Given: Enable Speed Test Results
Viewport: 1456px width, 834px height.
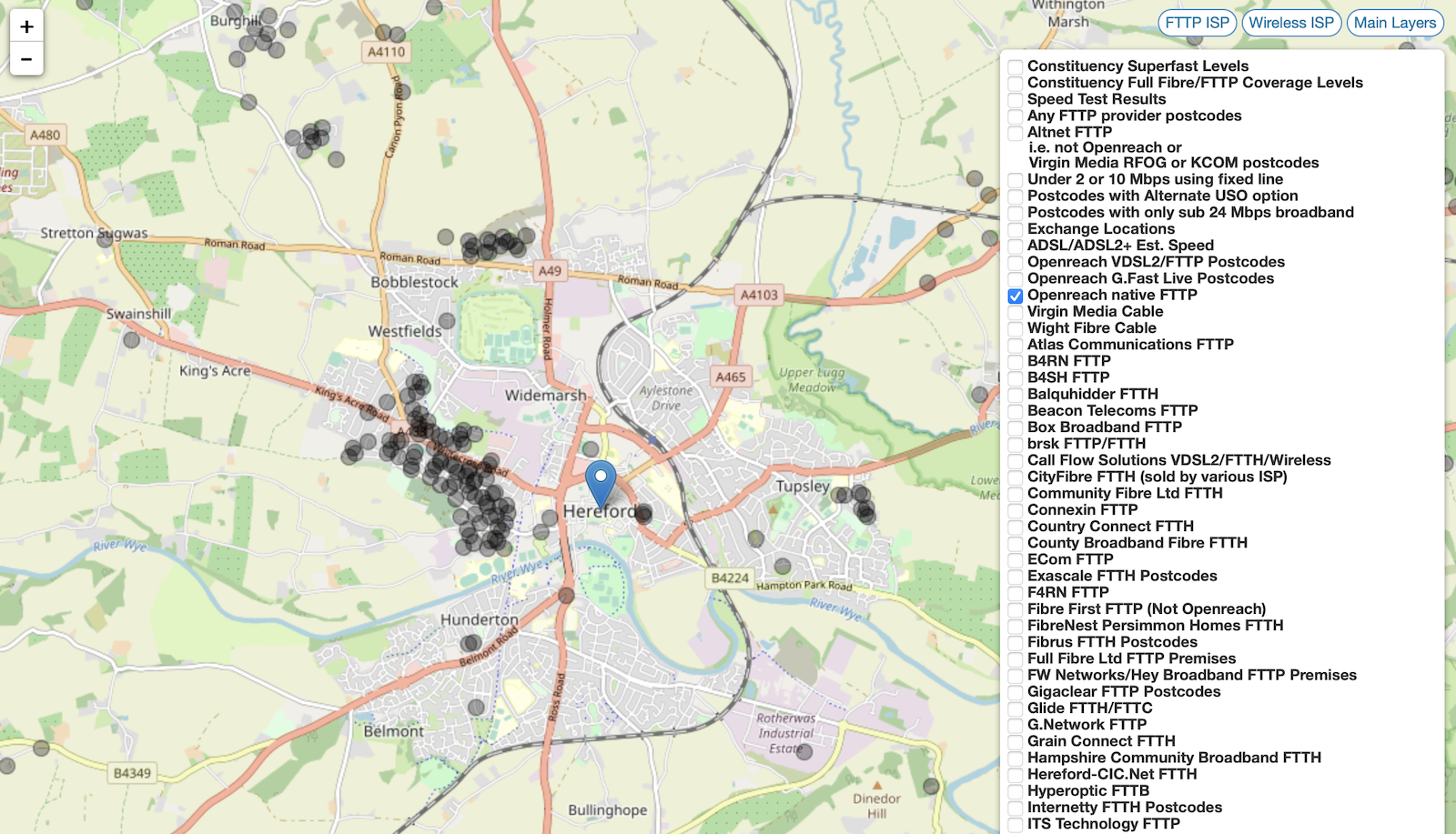Looking at the screenshot, I should click(1016, 98).
